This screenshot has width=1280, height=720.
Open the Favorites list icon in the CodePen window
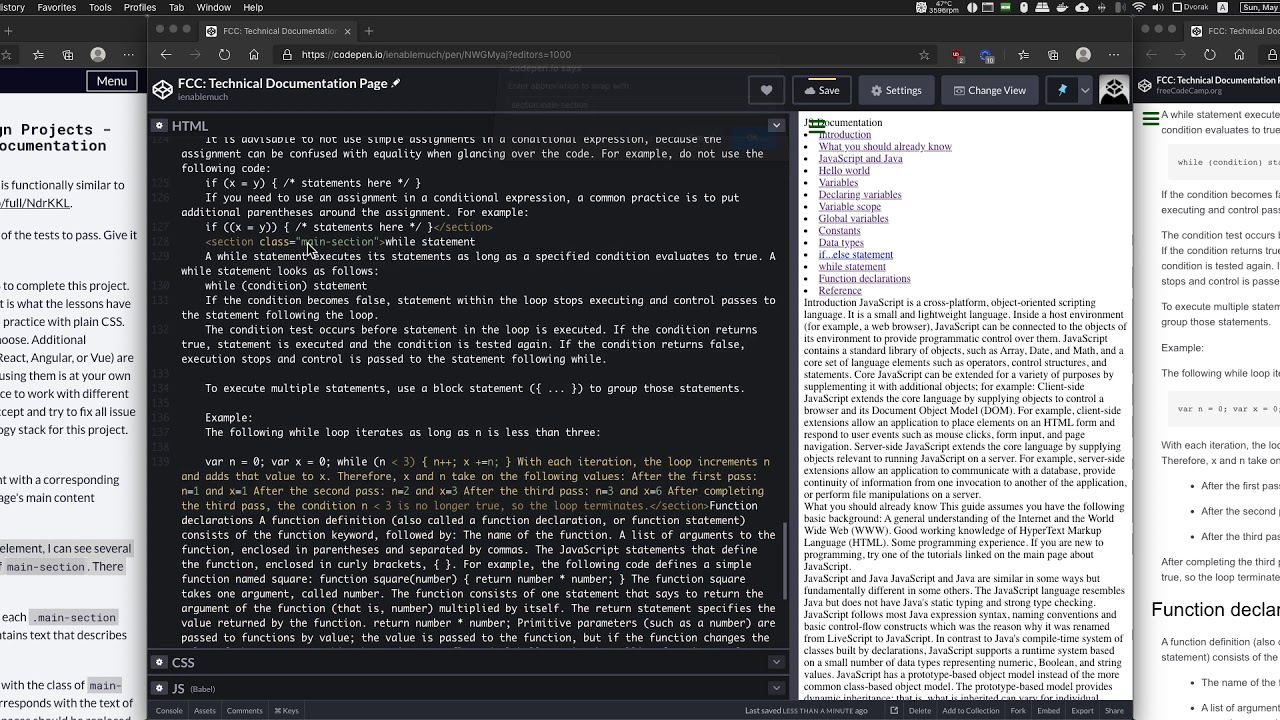[1023, 55]
